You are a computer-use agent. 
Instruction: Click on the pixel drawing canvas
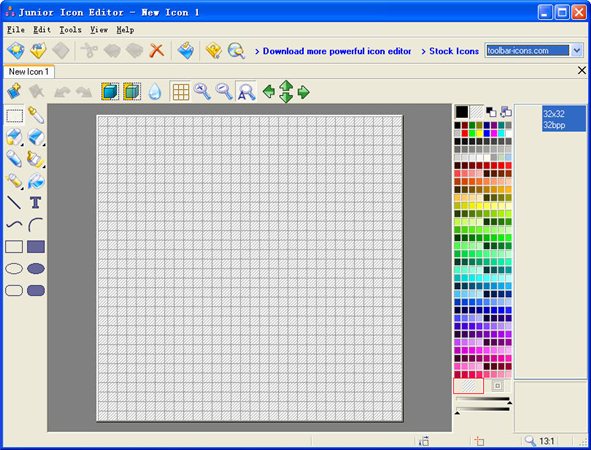(x=250, y=268)
